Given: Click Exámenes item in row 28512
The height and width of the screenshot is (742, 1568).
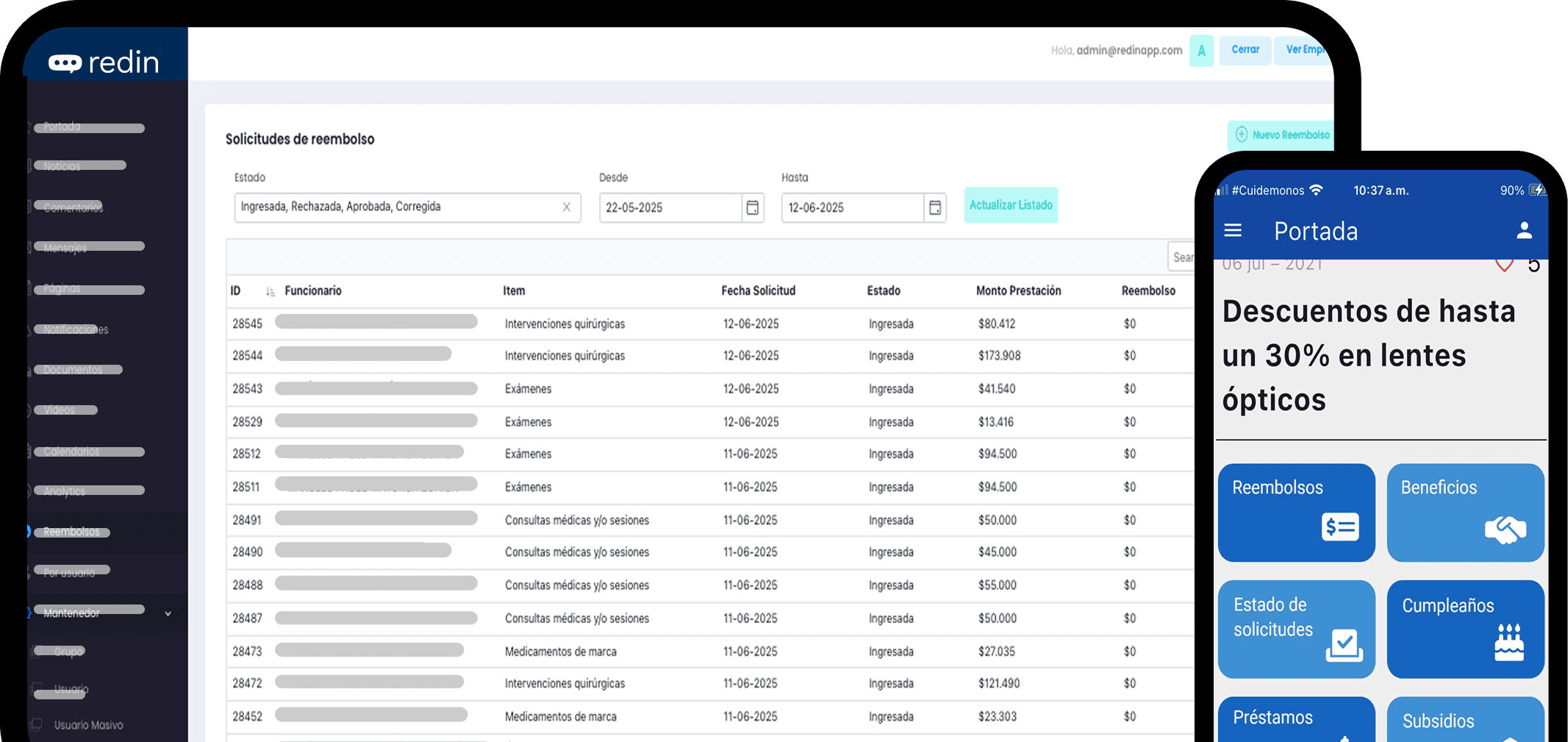Looking at the screenshot, I should tap(528, 454).
